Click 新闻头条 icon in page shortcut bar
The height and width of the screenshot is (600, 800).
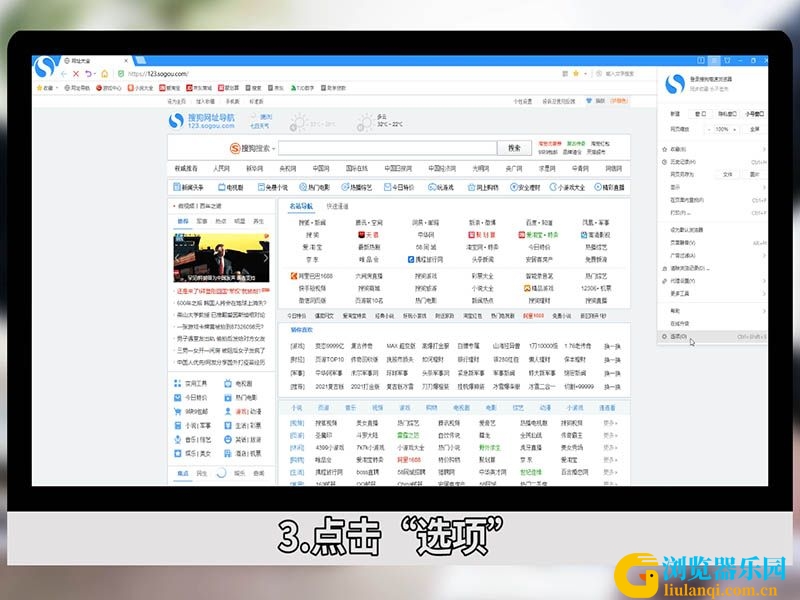(x=177, y=187)
